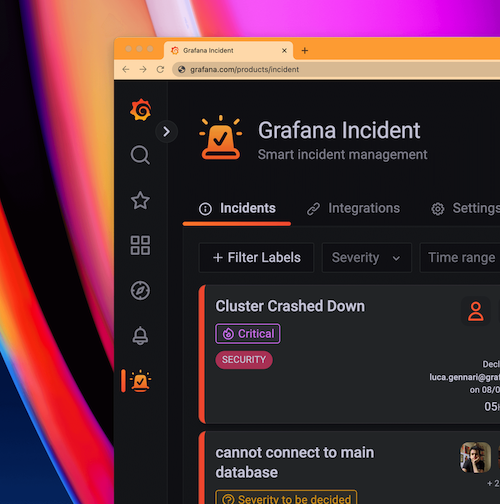Expand the sidebar with chevron arrow

[166, 131]
